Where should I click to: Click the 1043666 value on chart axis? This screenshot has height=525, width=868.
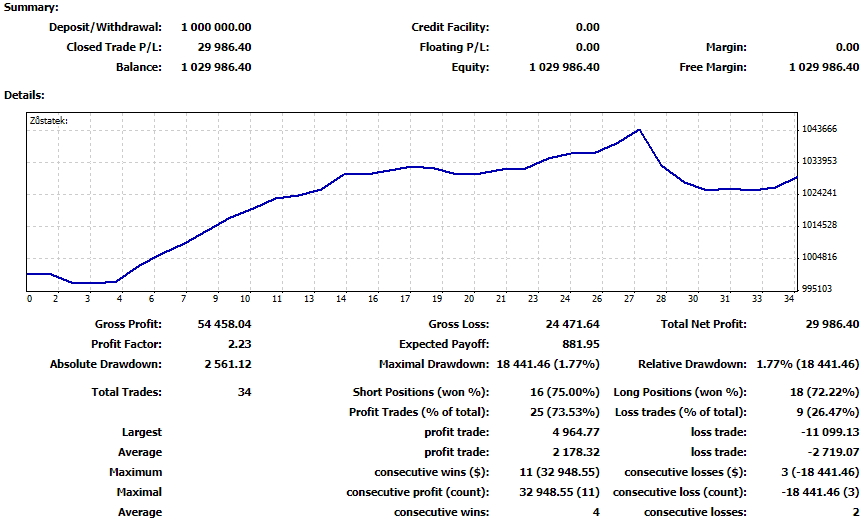pos(819,129)
